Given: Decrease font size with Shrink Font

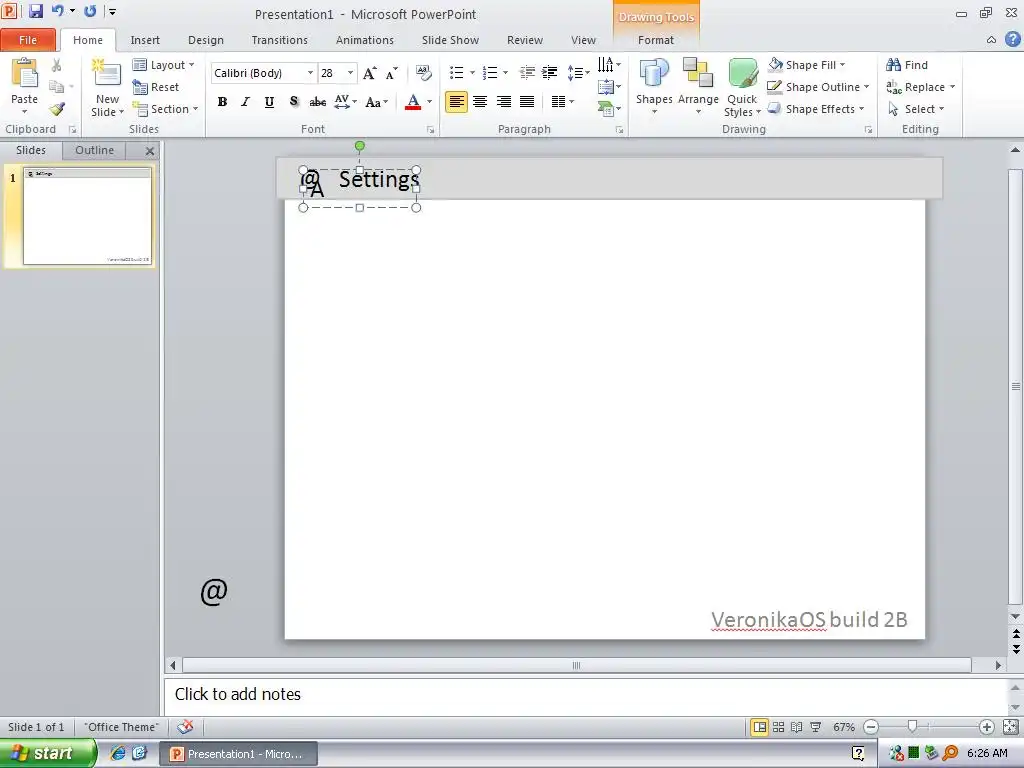Looking at the screenshot, I should coord(391,73).
